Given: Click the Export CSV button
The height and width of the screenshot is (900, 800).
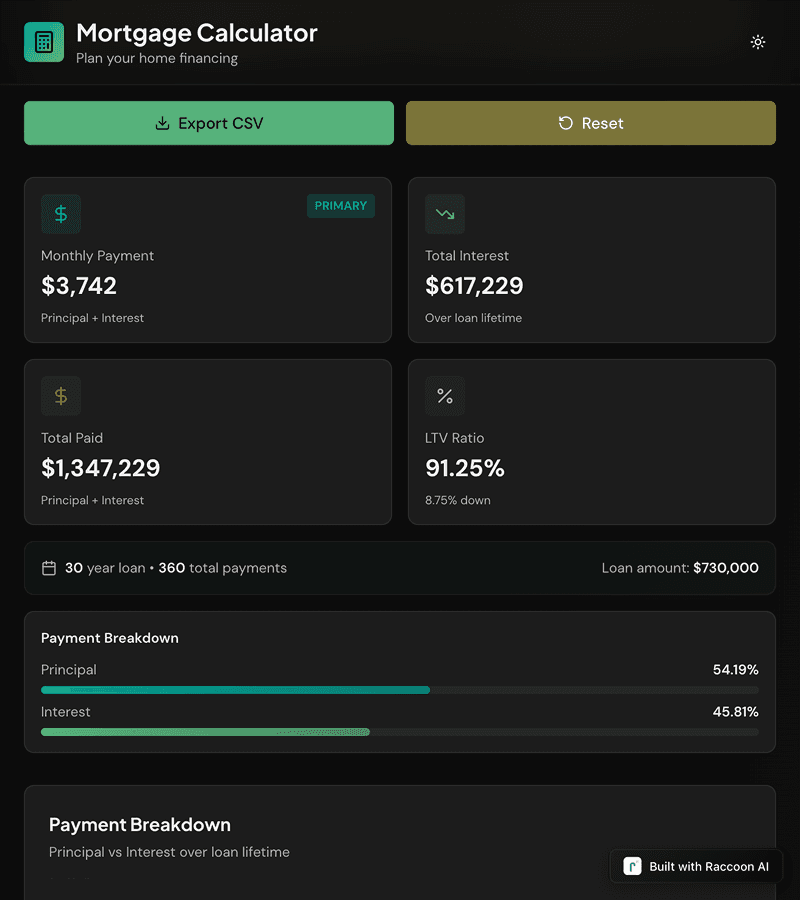Looking at the screenshot, I should pos(209,123).
